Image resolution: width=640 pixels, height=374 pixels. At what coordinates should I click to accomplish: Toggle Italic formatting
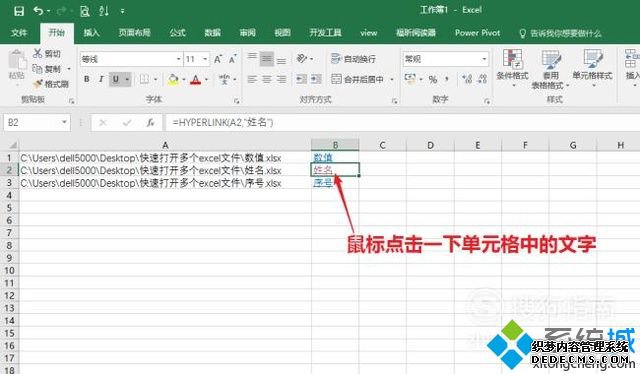101,79
